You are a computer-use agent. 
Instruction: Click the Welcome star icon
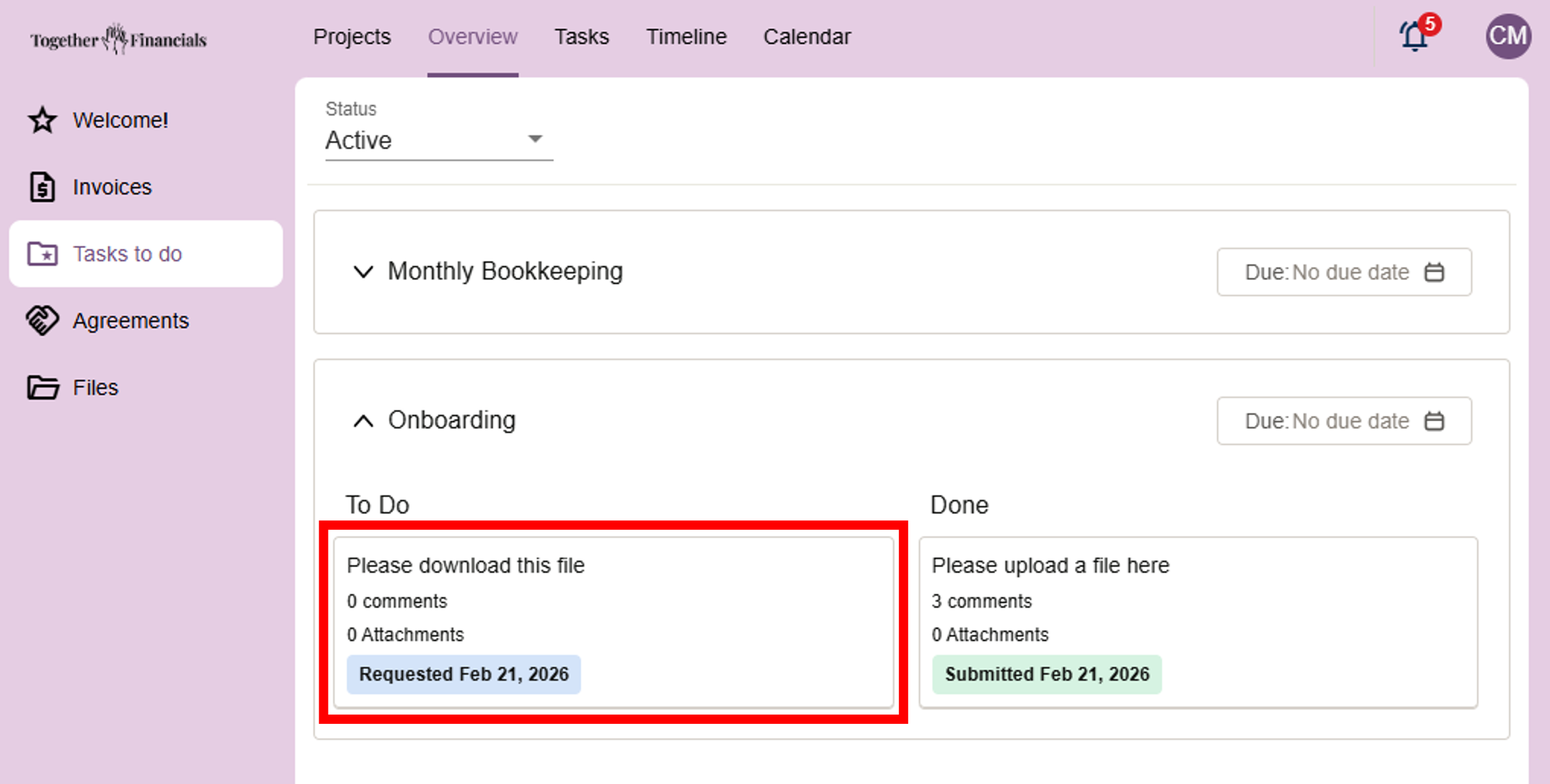pos(42,120)
